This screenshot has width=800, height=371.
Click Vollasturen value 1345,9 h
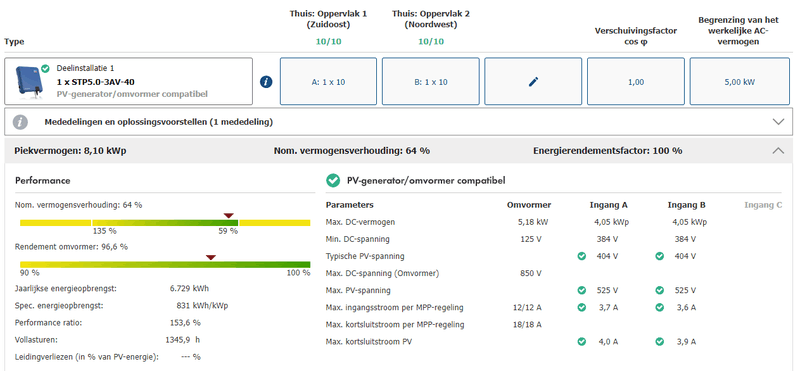(183, 339)
